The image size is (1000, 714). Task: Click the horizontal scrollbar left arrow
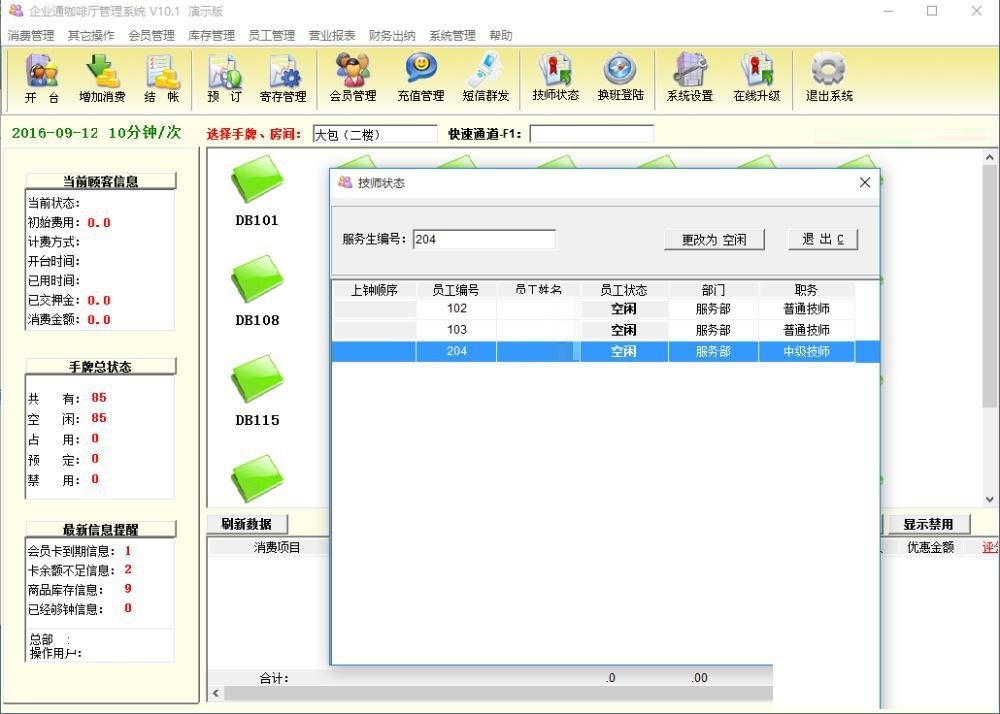(215, 693)
